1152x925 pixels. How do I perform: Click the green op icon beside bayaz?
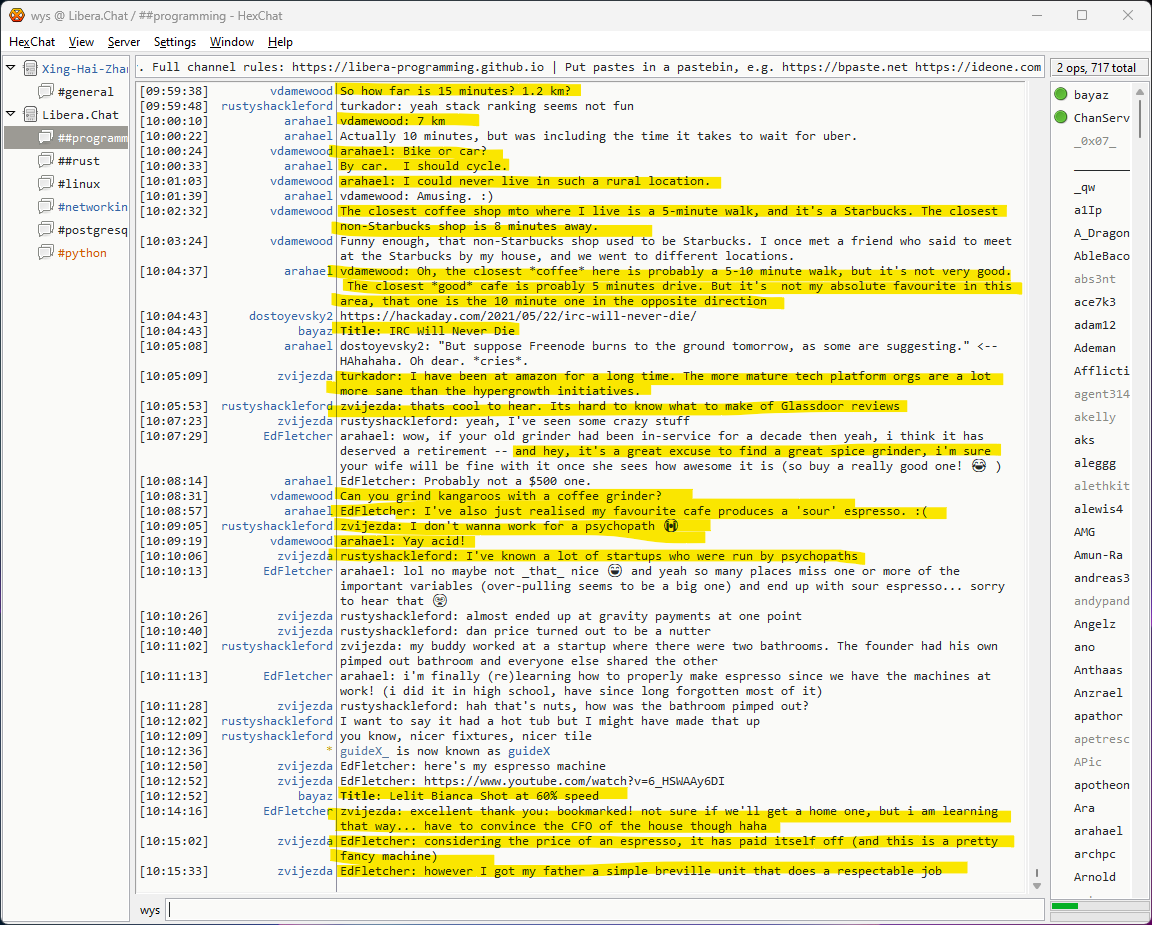point(1060,94)
